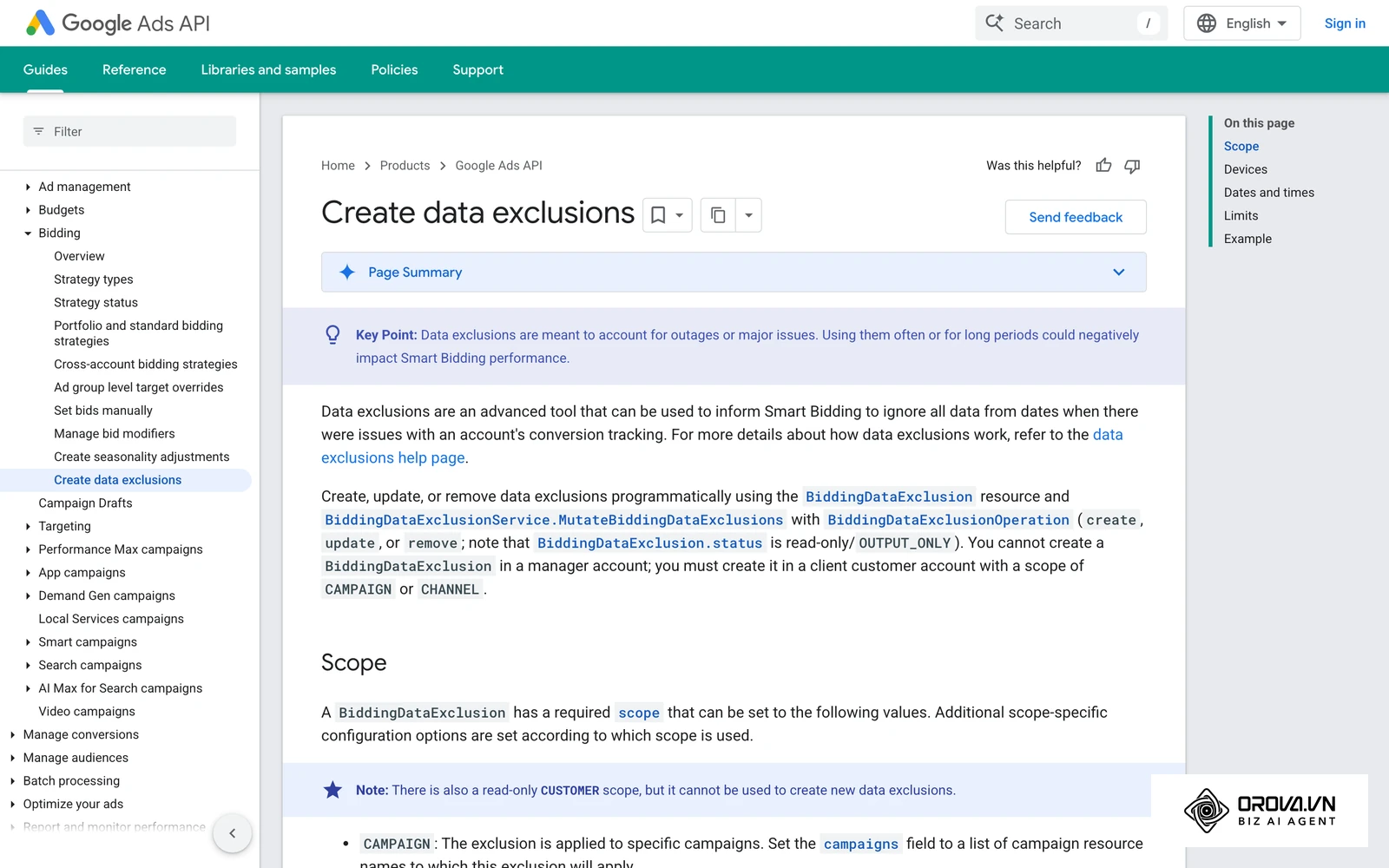Image resolution: width=1389 pixels, height=868 pixels.
Task: Expand the Page Summary chevron
Action: [1119, 273]
